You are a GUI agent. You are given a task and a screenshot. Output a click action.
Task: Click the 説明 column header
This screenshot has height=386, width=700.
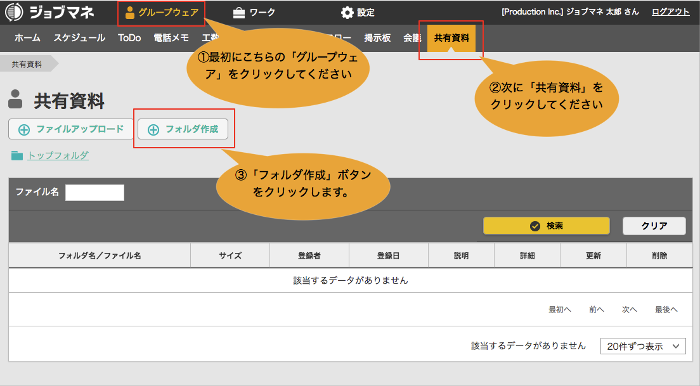pos(461,256)
